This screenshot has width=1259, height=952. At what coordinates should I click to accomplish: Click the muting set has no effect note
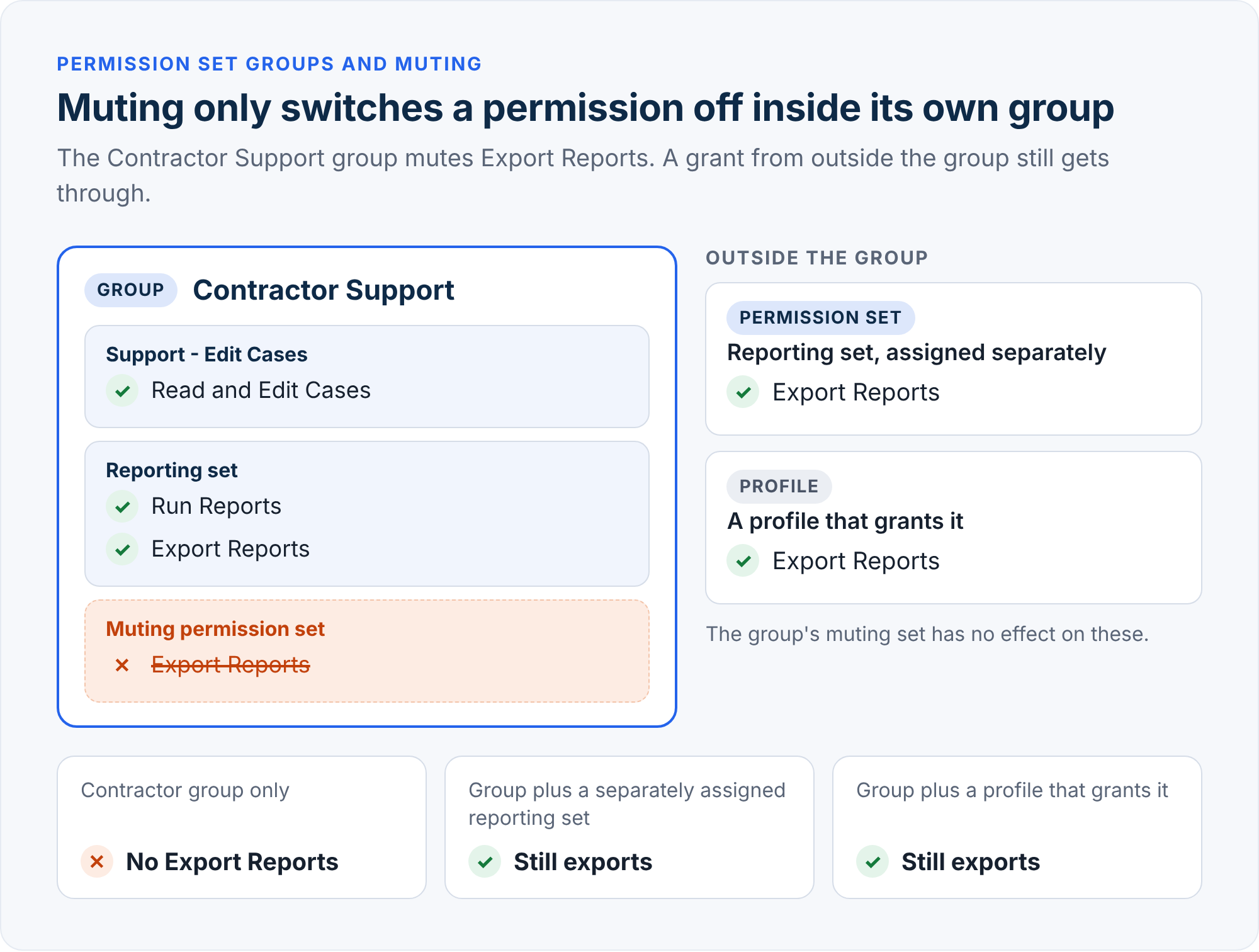click(x=927, y=634)
